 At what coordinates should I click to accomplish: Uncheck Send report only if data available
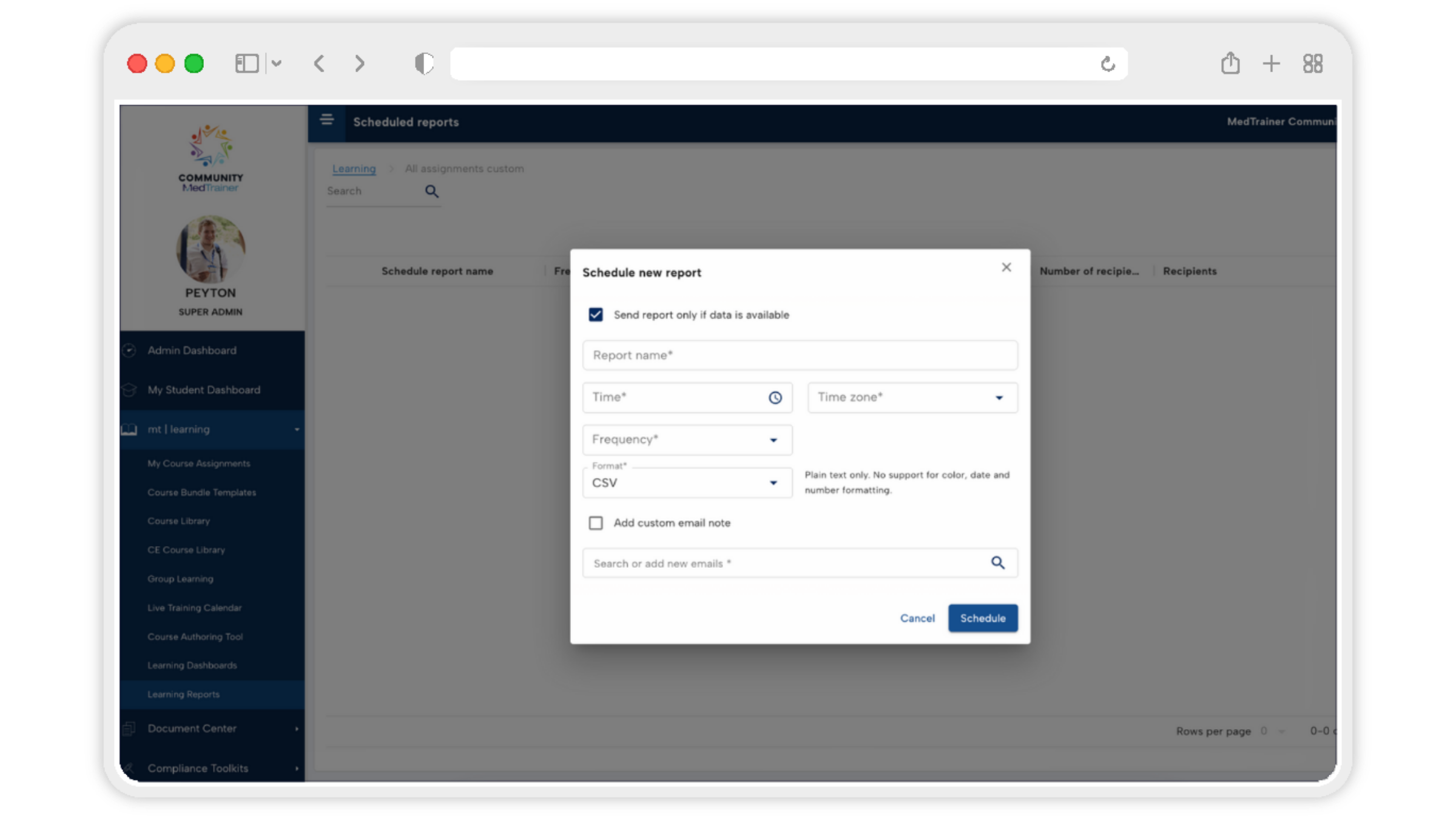pos(596,315)
